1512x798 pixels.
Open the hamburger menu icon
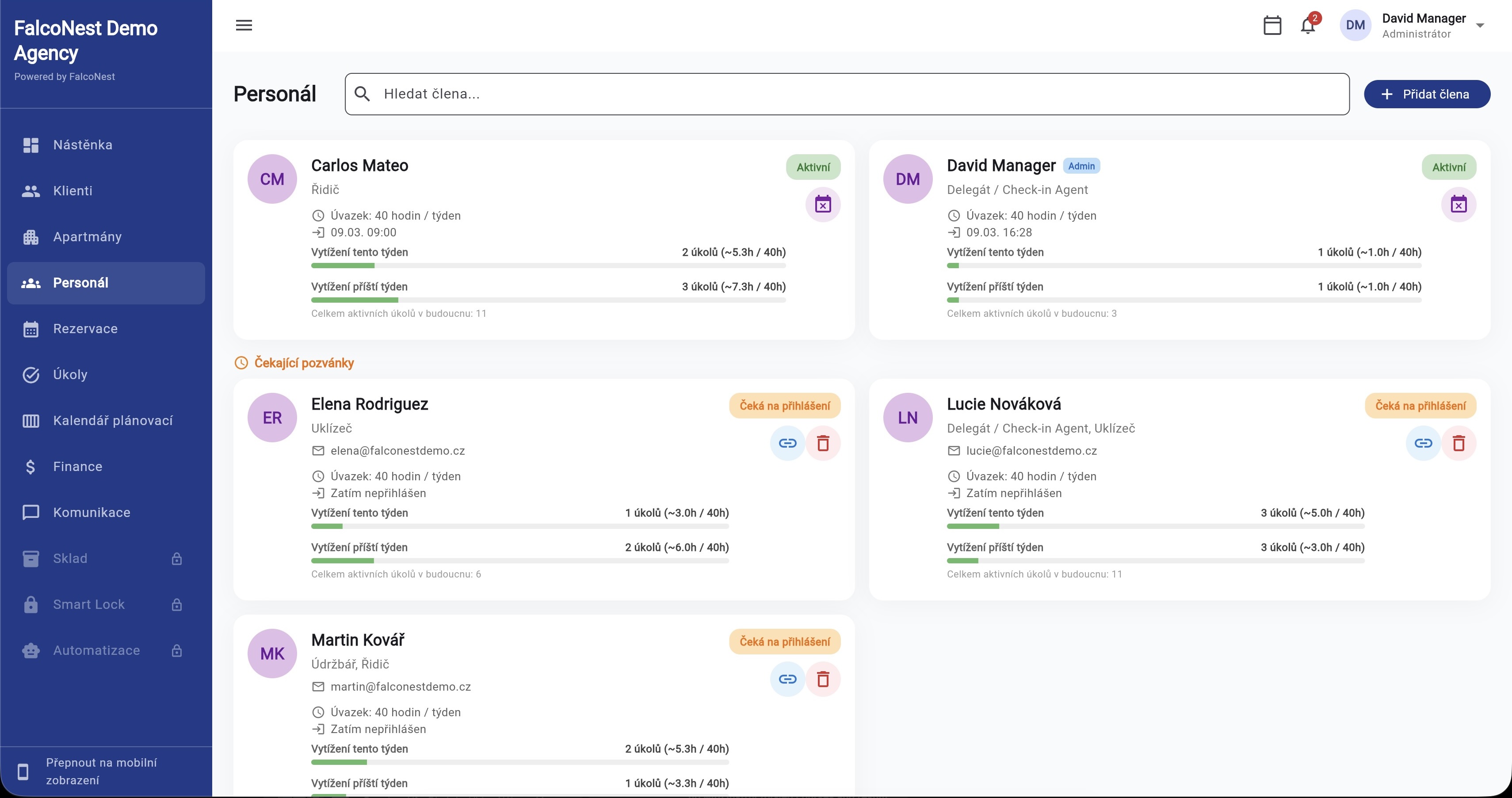pos(244,25)
